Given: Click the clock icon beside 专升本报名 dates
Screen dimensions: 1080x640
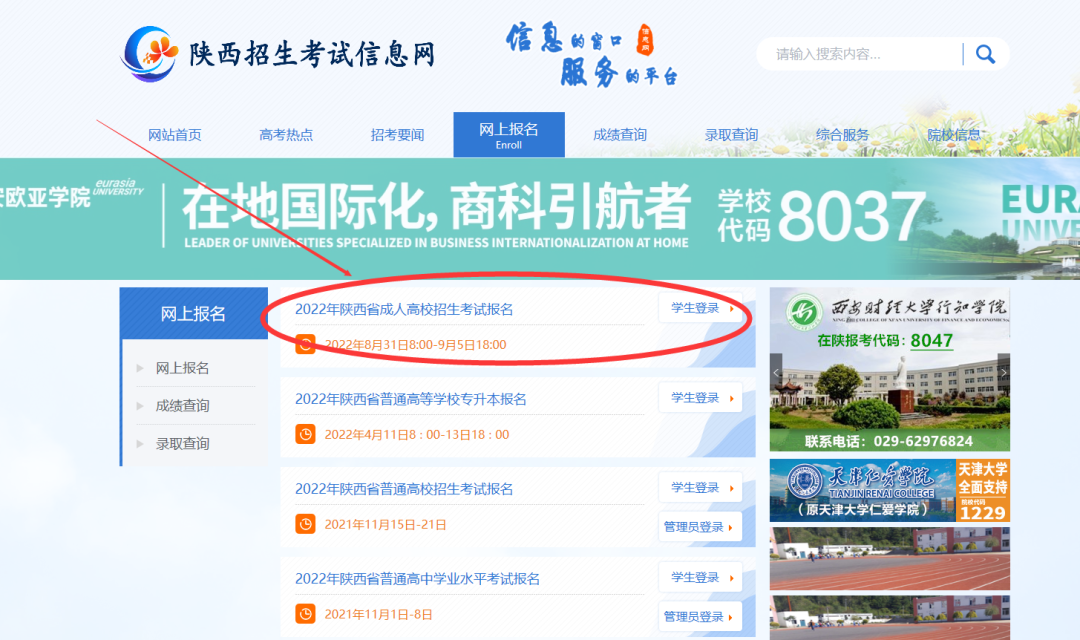Looking at the screenshot, I should (307, 433).
